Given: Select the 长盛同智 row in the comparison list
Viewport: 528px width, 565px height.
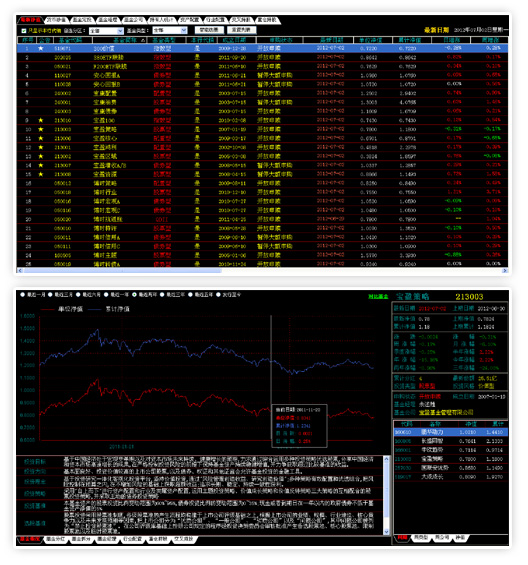Looking at the screenshot, I should click(x=451, y=441).
